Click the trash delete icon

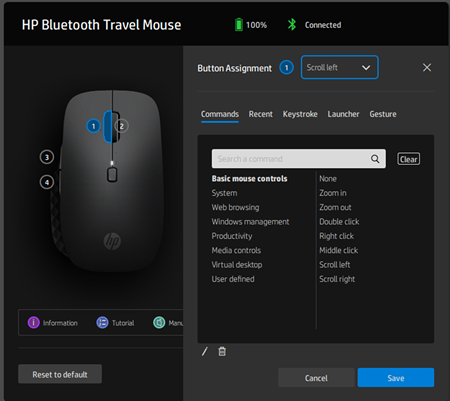222,351
